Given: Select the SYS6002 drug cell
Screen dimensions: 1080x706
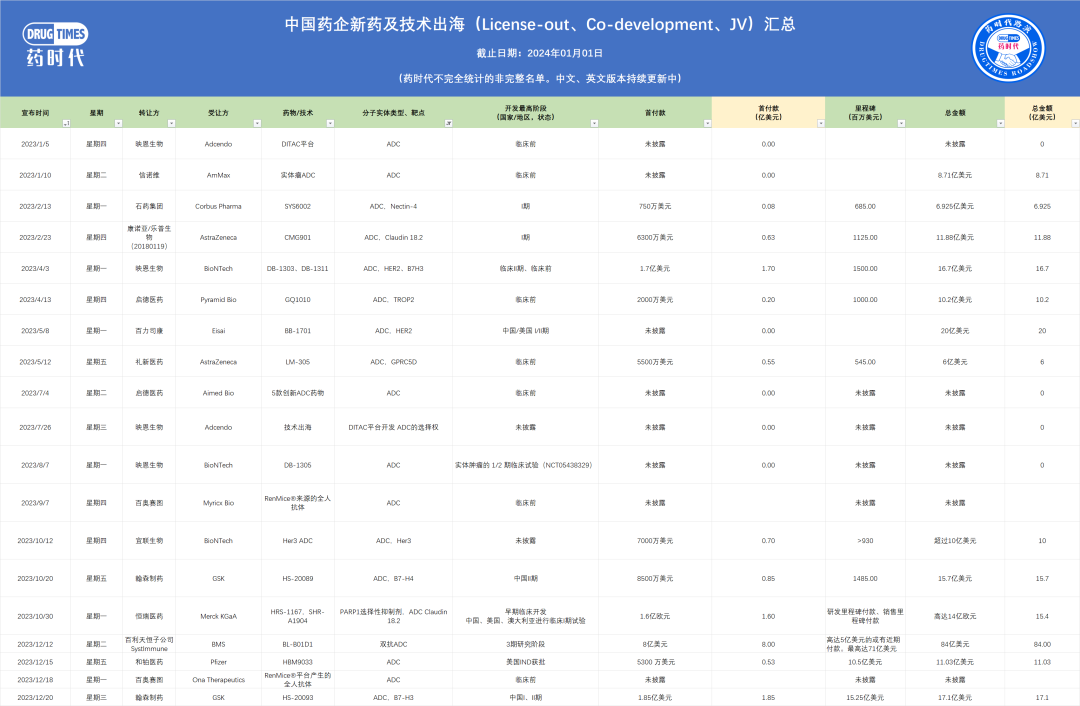Looking at the screenshot, I should tap(298, 206).
